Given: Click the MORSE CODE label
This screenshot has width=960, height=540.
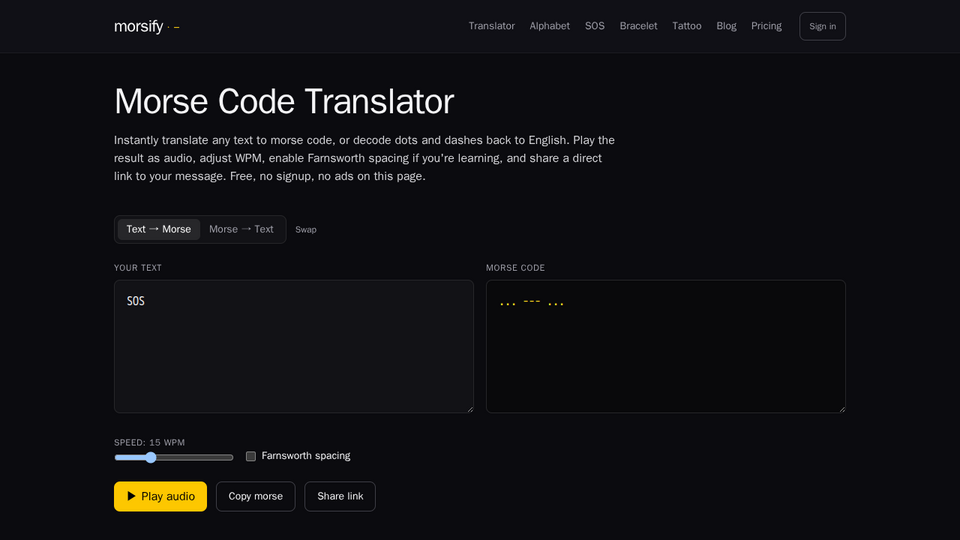Looking at the screenshot, I should tap(515, 268).
